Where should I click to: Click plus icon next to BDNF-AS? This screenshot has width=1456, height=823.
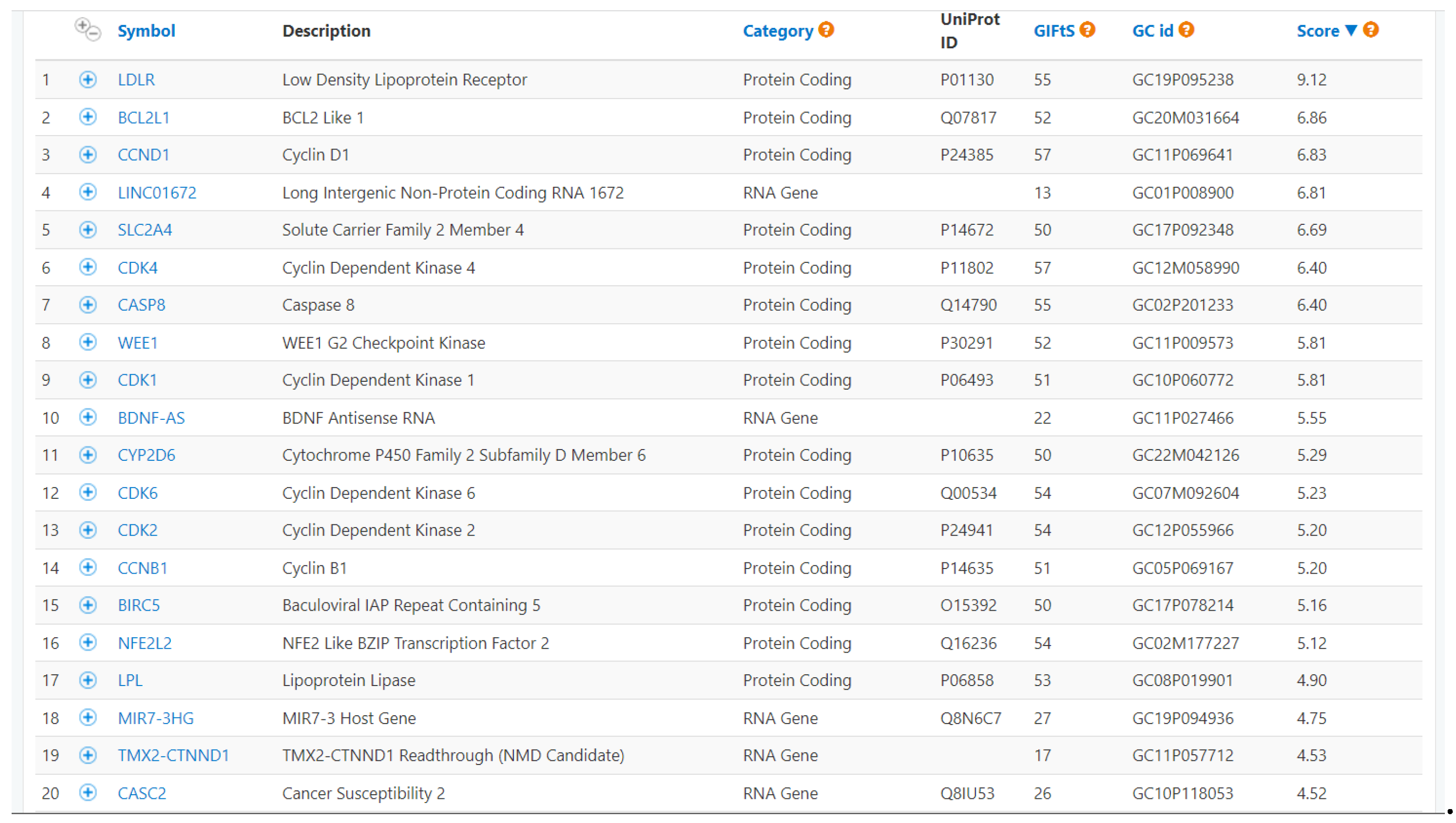[x=88, y=418]
